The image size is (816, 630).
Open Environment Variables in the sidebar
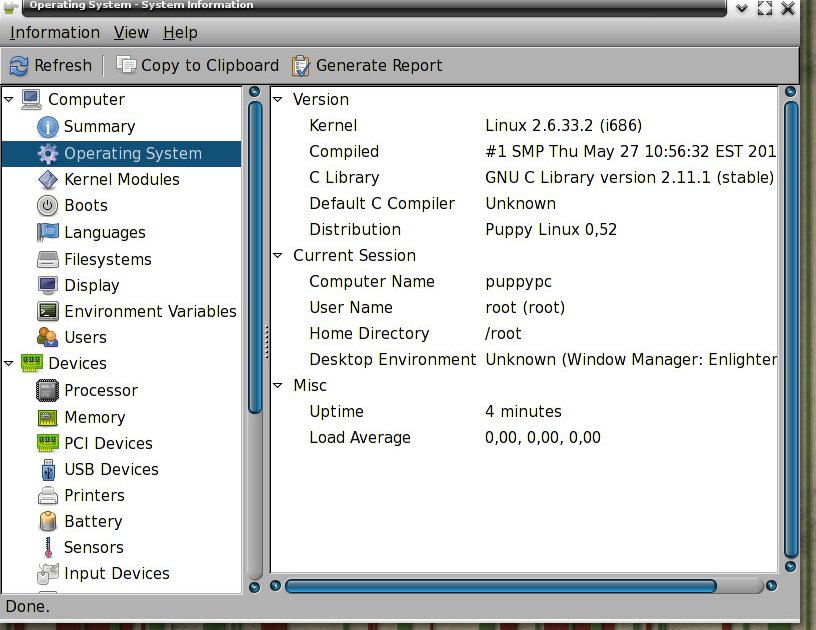(150, 312)
